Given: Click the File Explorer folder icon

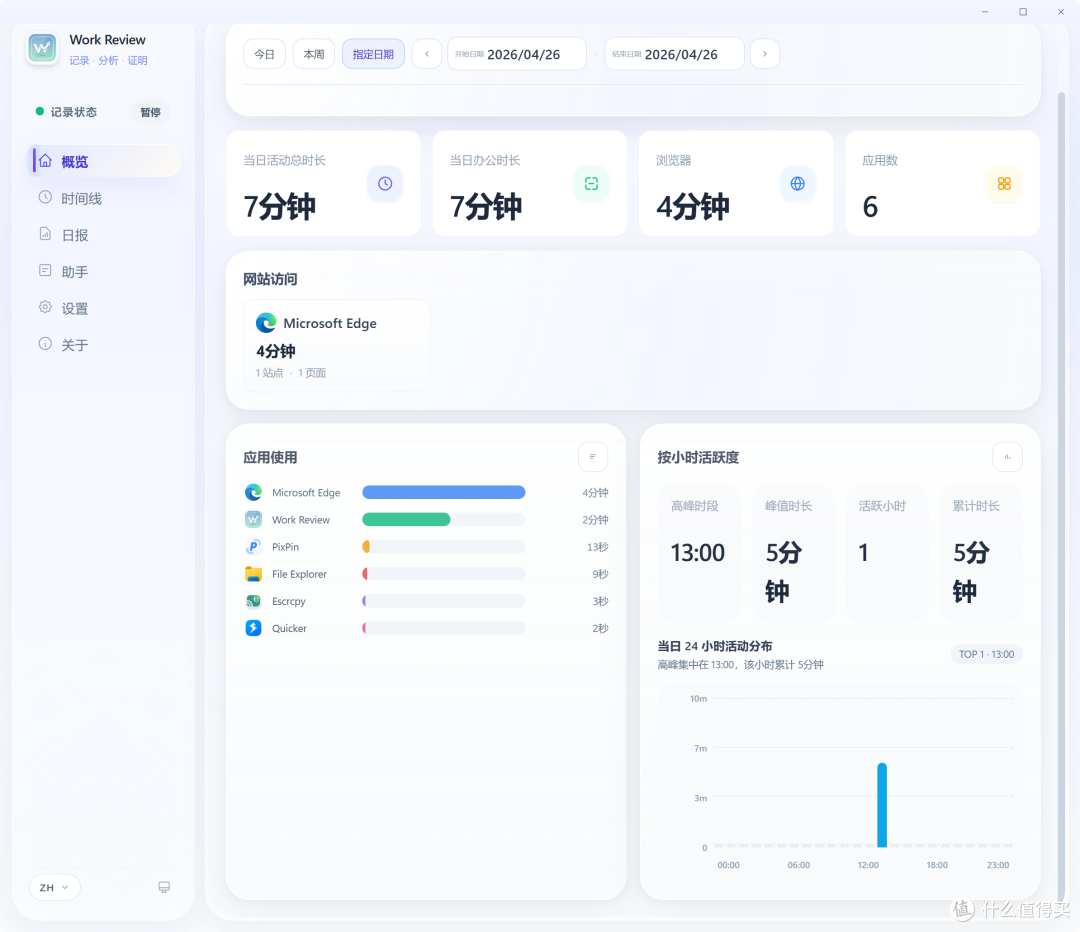Looking at the screenshot, I should (253, 574).
